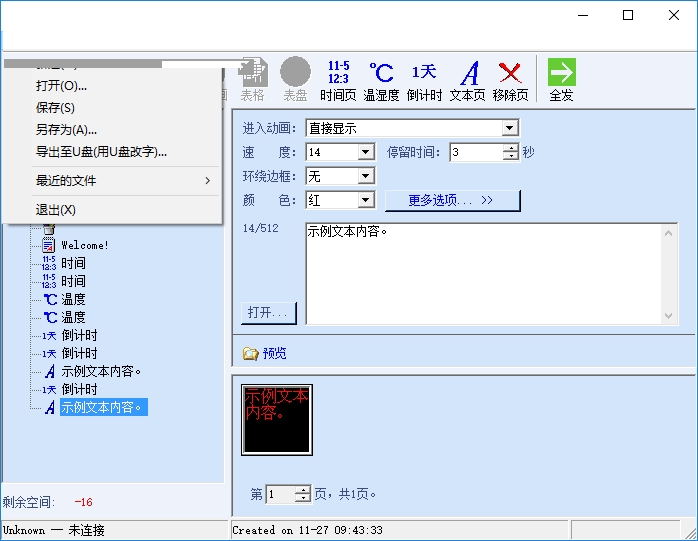Select the Welcome! item in tree
The image size is (698, 541).
(85, 245)
